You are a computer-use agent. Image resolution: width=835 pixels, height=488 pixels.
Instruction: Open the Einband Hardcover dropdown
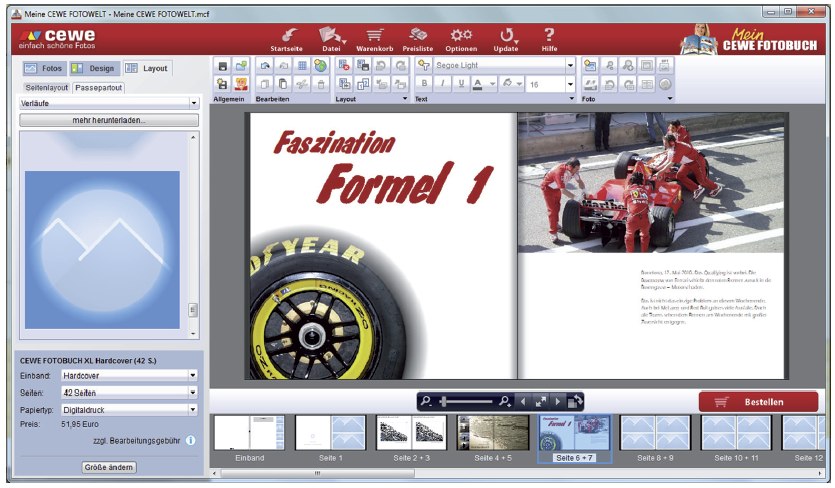click(x=193, y=376)
